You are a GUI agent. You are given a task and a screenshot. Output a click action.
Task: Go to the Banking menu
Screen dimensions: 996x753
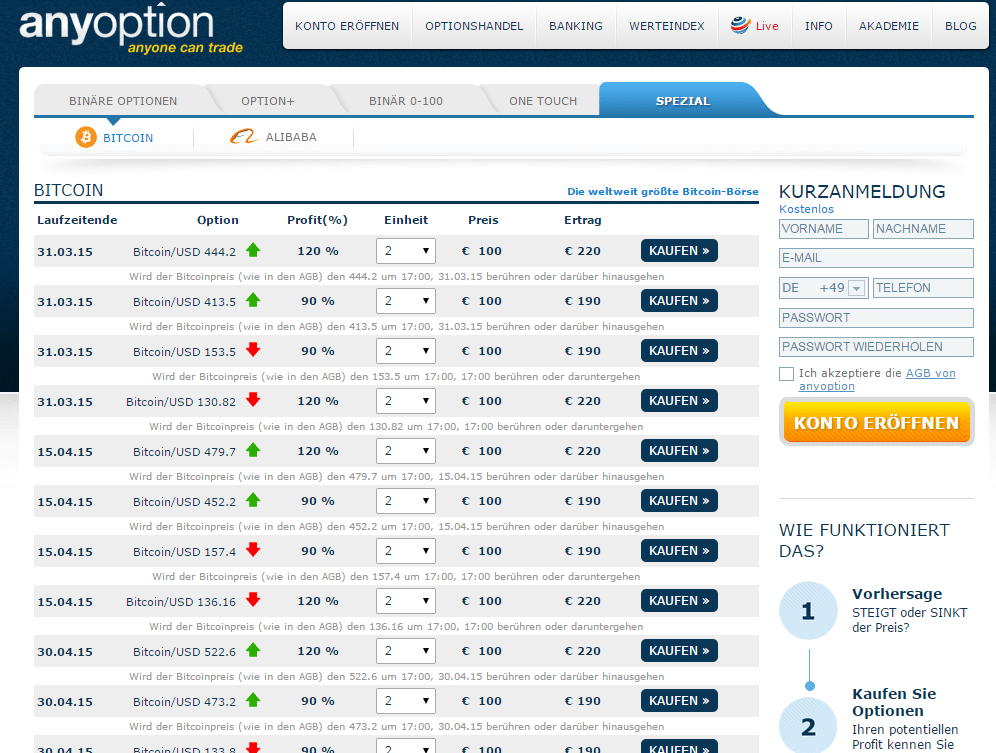pos(576,26)
